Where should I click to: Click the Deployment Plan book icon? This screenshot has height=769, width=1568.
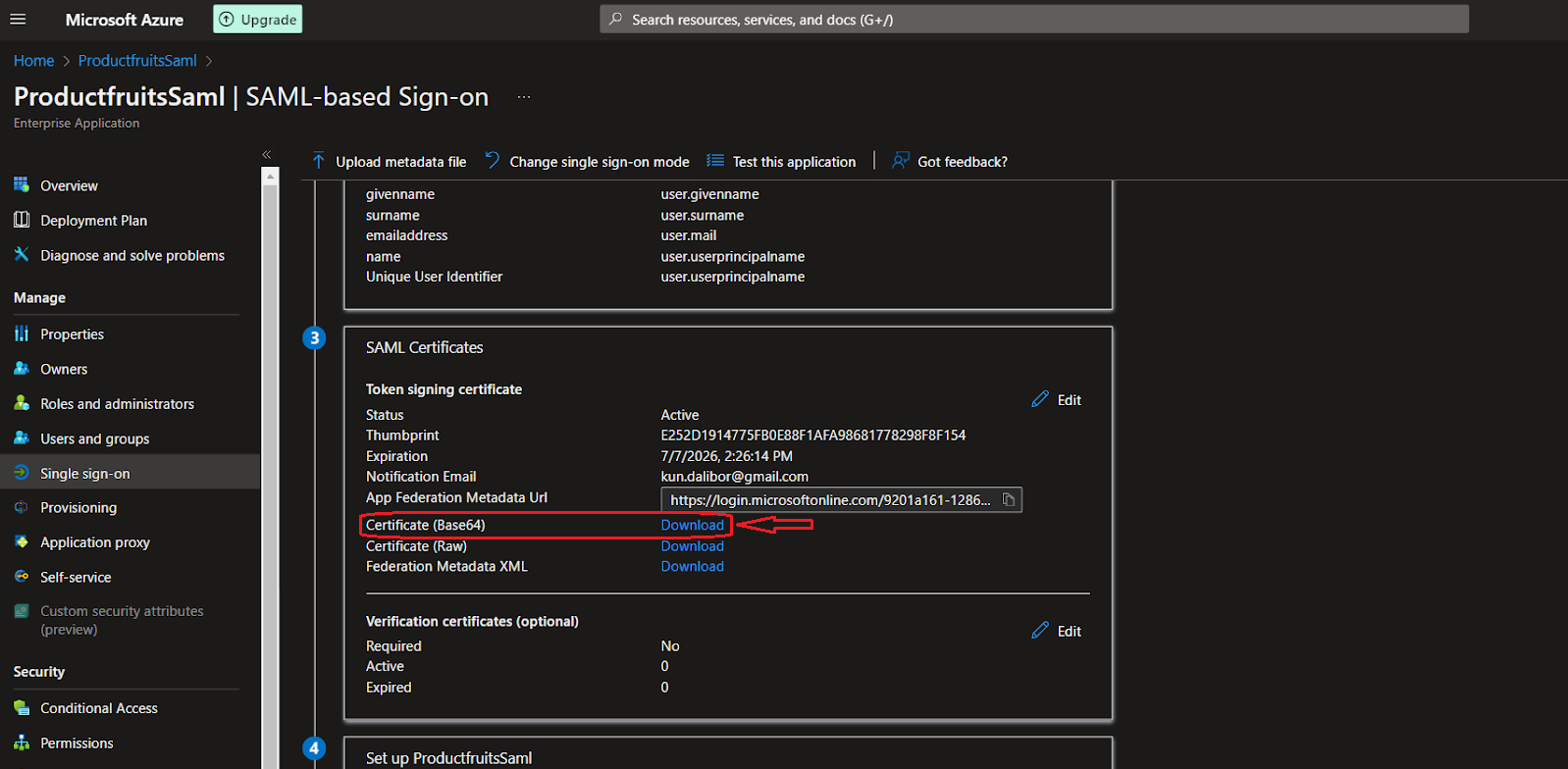[22, 220]
